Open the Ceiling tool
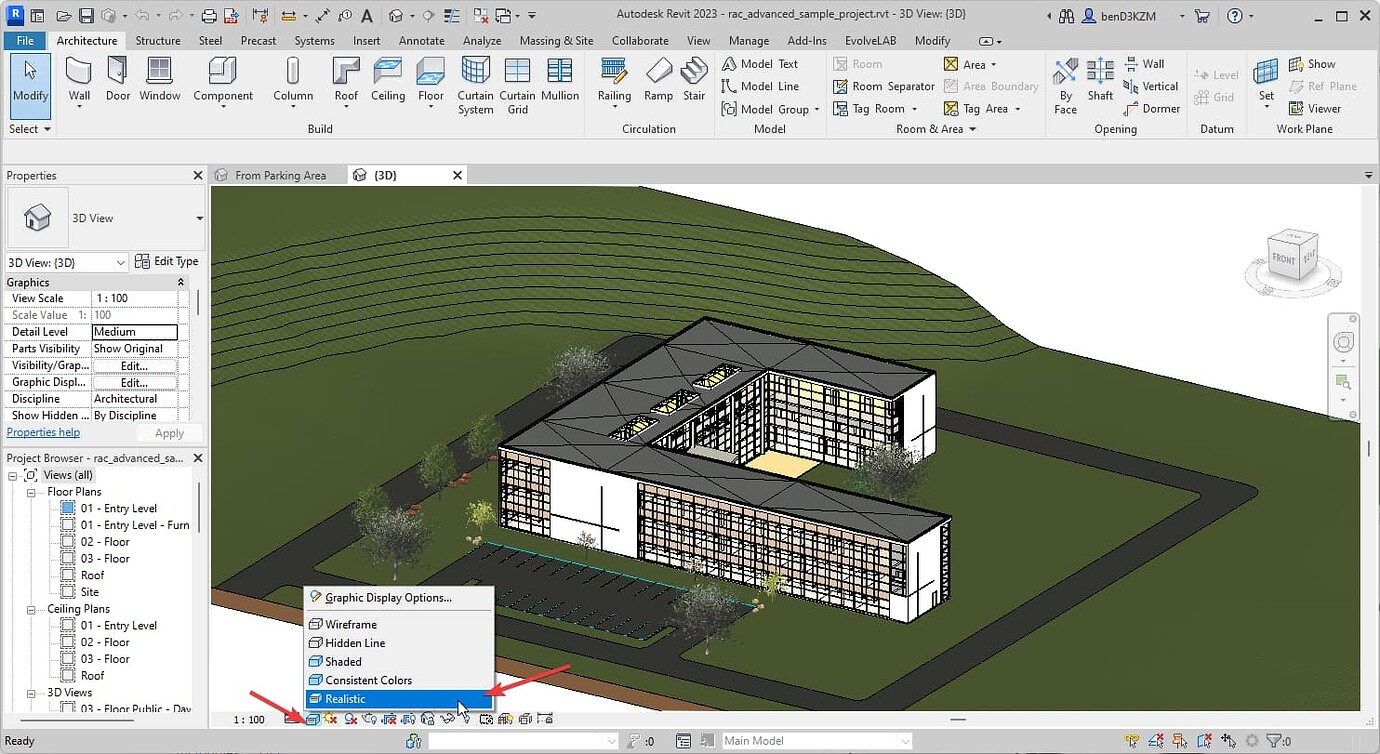This screenshot has height=754, width=1380. pos(388,80)
